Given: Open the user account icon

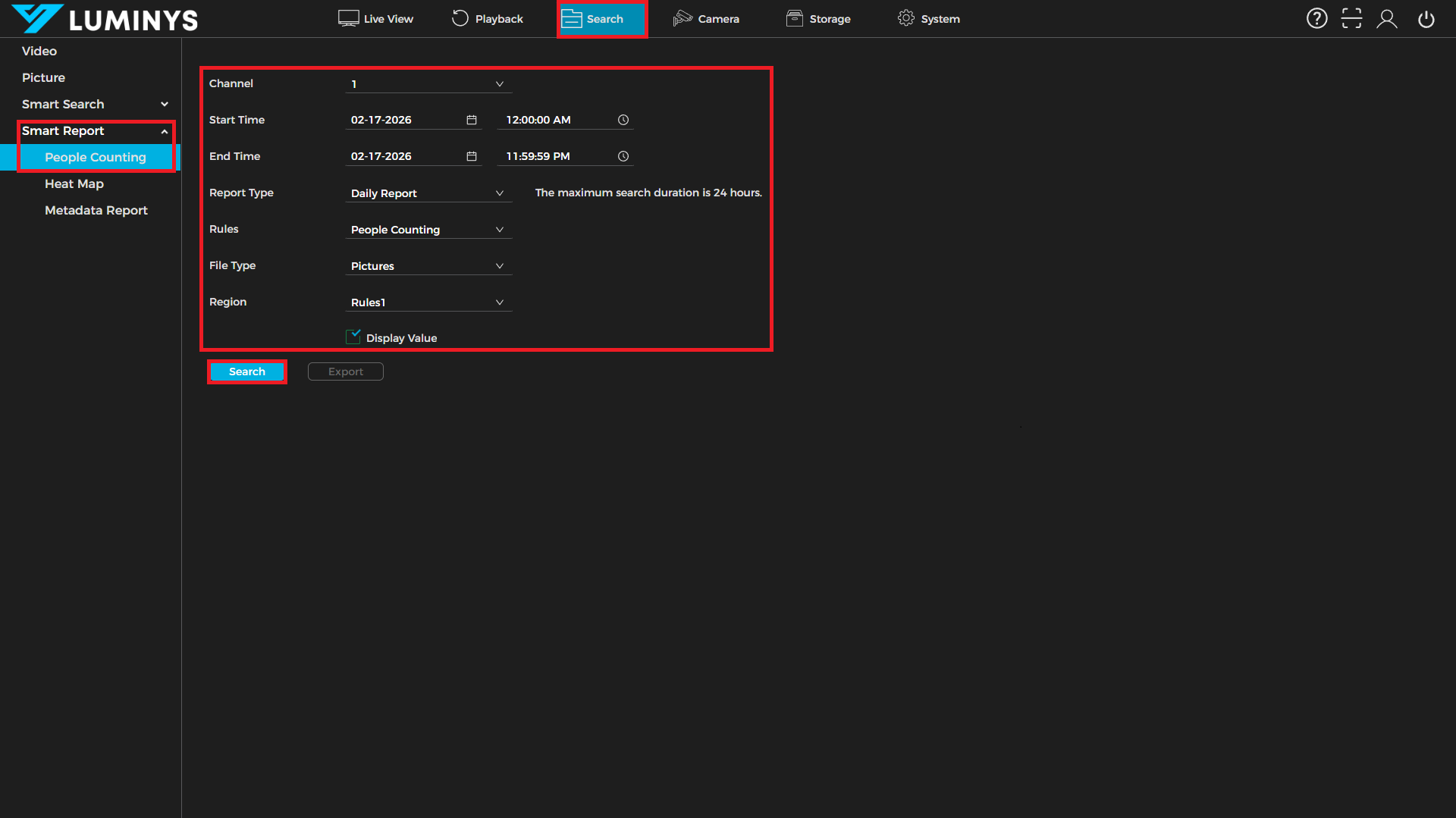Looking at the screenshot, I should click(1387, 19).
